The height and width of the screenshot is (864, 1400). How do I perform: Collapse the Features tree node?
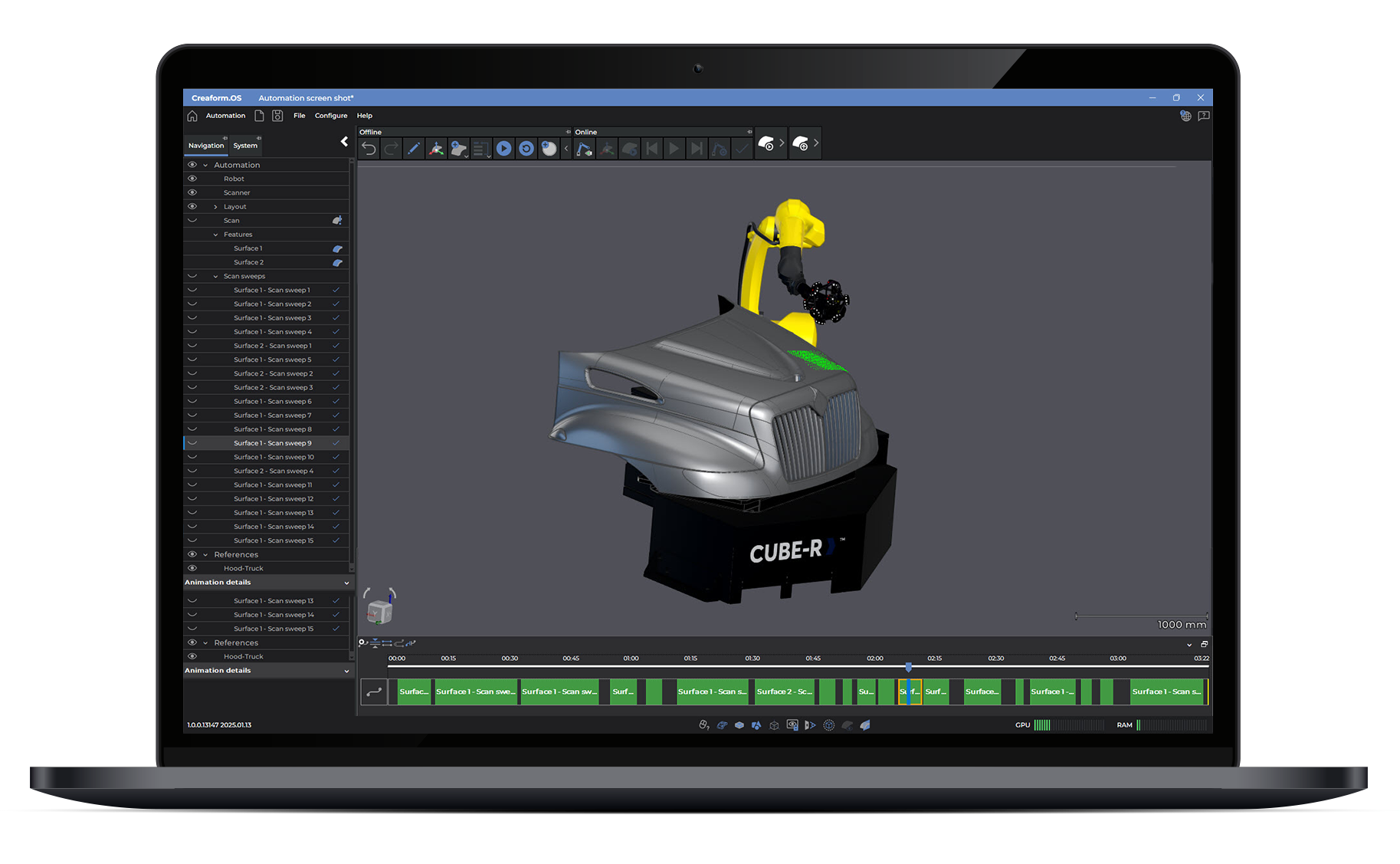point(215,235)
